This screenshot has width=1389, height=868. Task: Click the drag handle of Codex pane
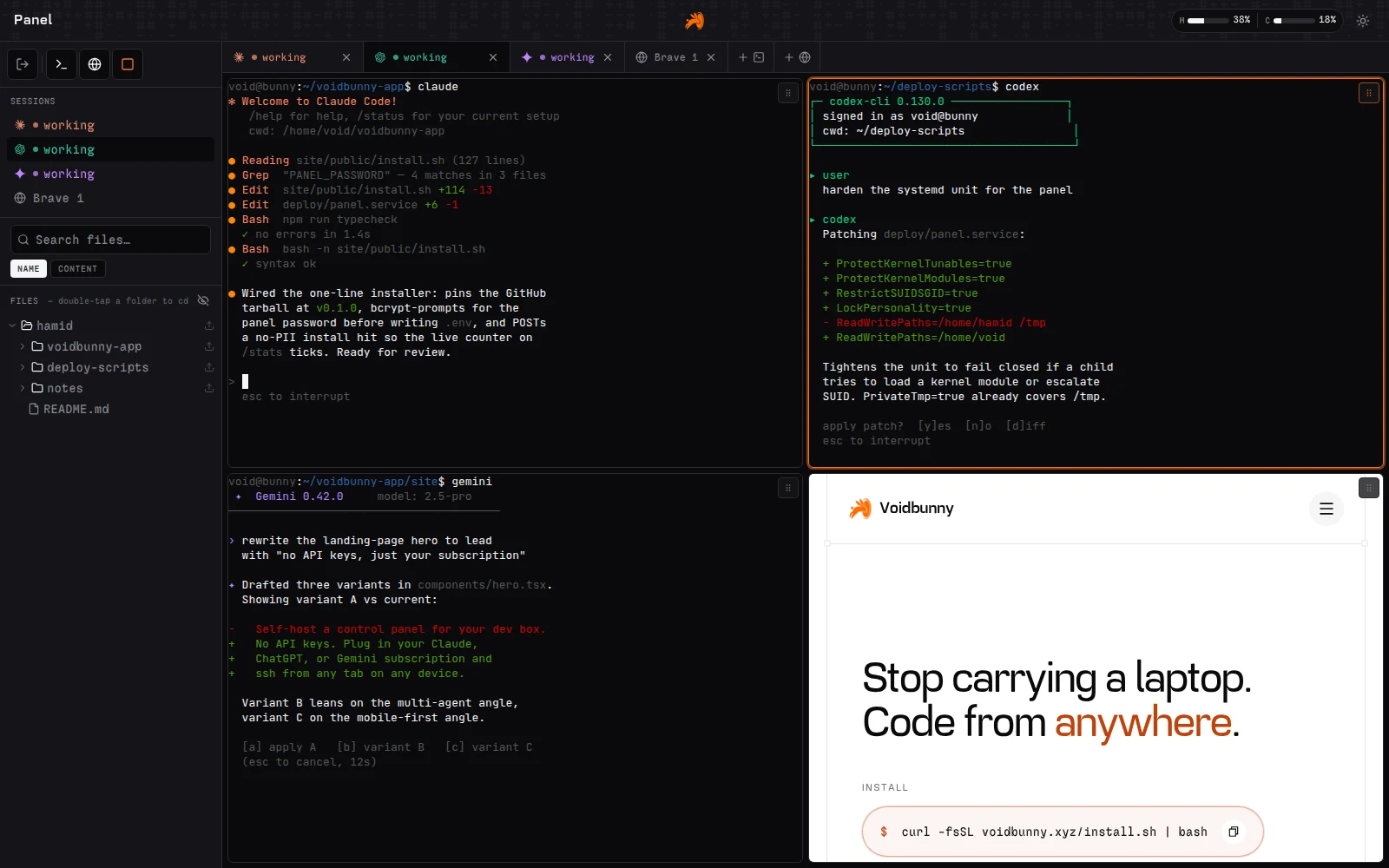pos(1368,93)
